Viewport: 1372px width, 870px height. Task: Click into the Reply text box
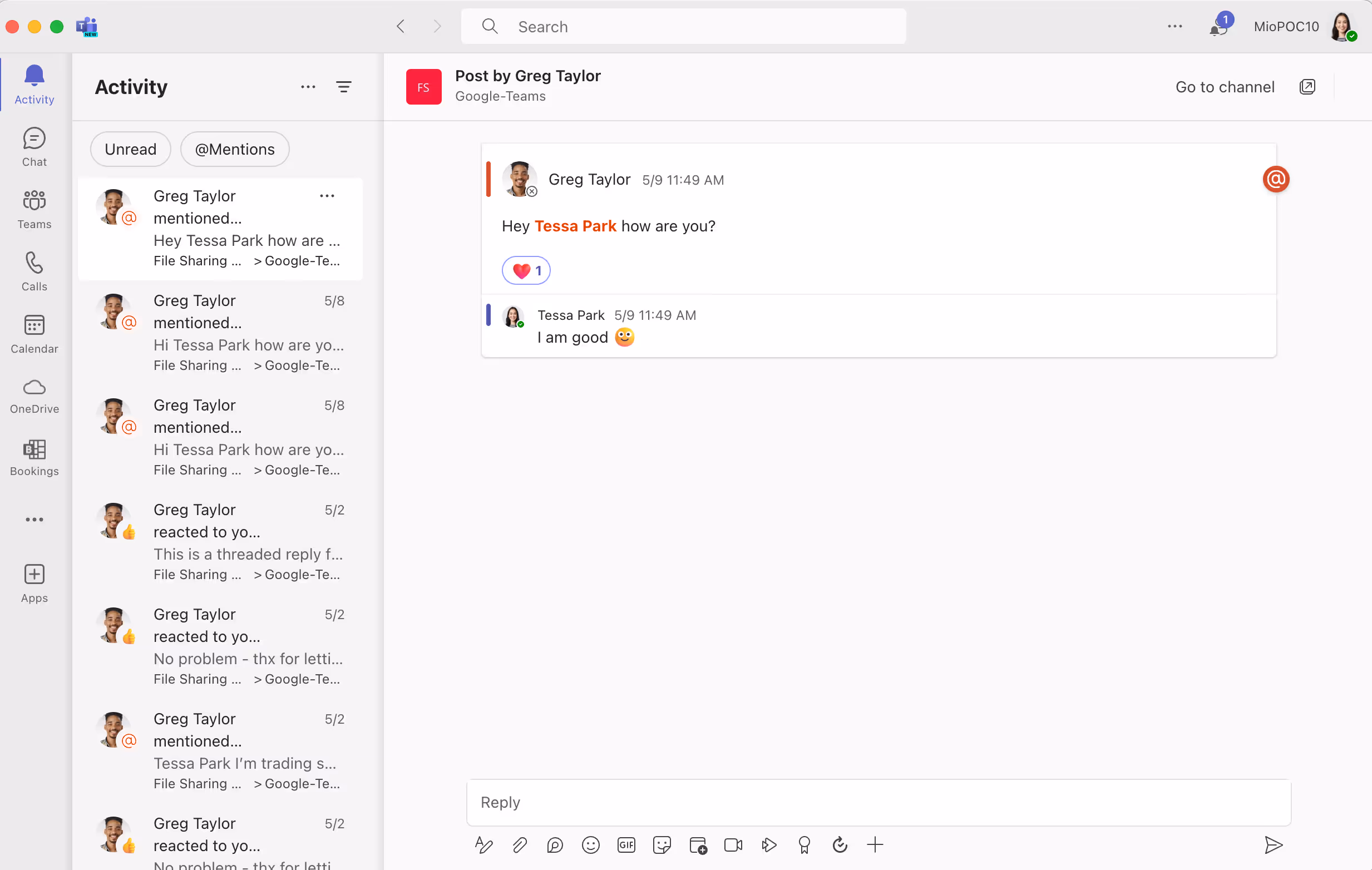(877, 802)
